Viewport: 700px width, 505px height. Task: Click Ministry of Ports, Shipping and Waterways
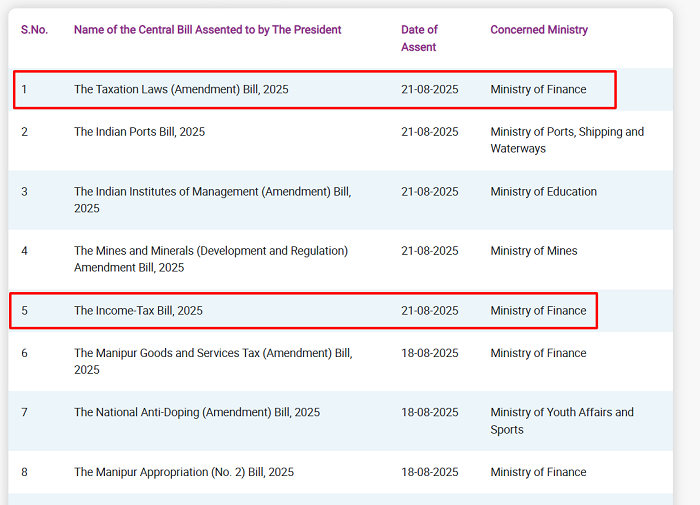[x=567, y=140]
